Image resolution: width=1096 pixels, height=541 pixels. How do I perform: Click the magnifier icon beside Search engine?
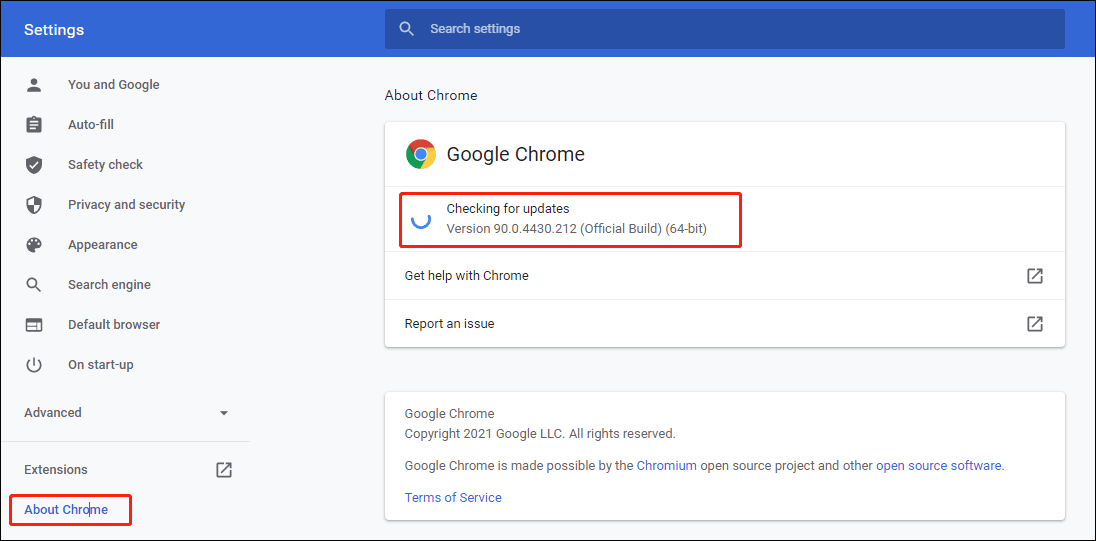(x=34, y=284)
